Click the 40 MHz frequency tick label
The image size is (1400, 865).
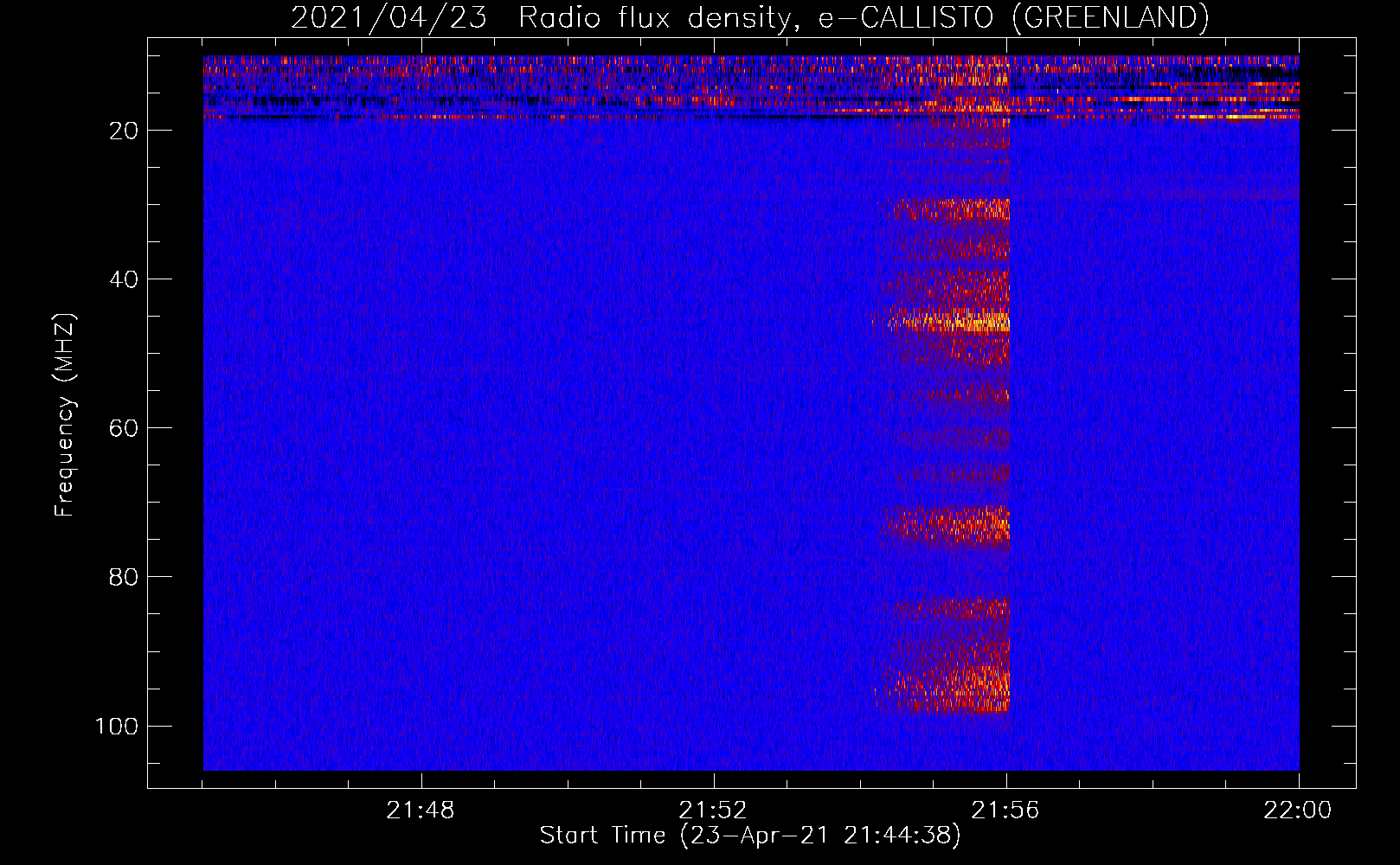tap(124, 279)
